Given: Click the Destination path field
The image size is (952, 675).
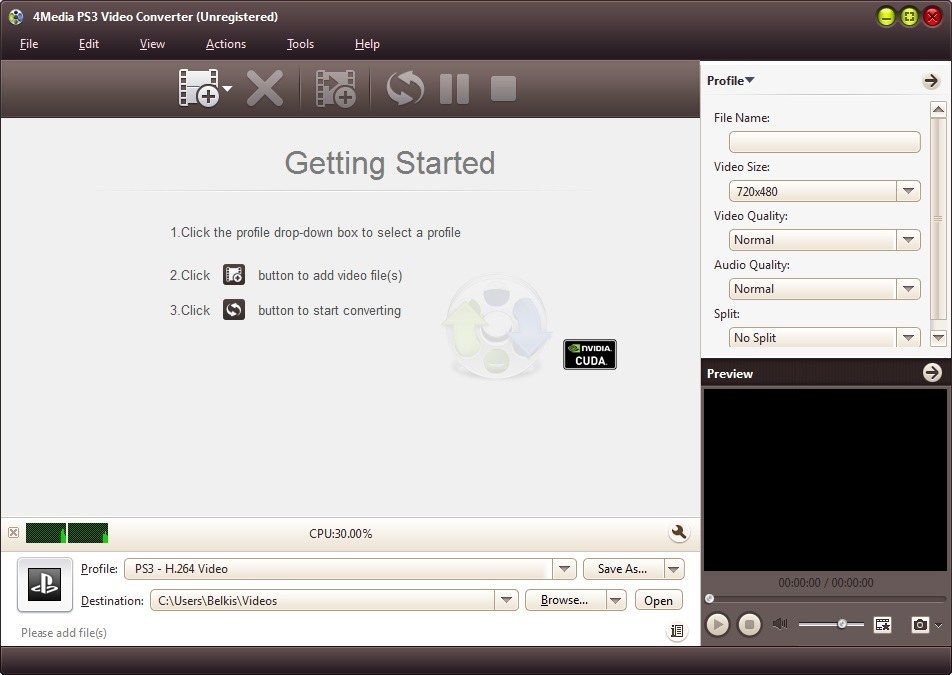Looking at the screenshot, I should [322, 600].
